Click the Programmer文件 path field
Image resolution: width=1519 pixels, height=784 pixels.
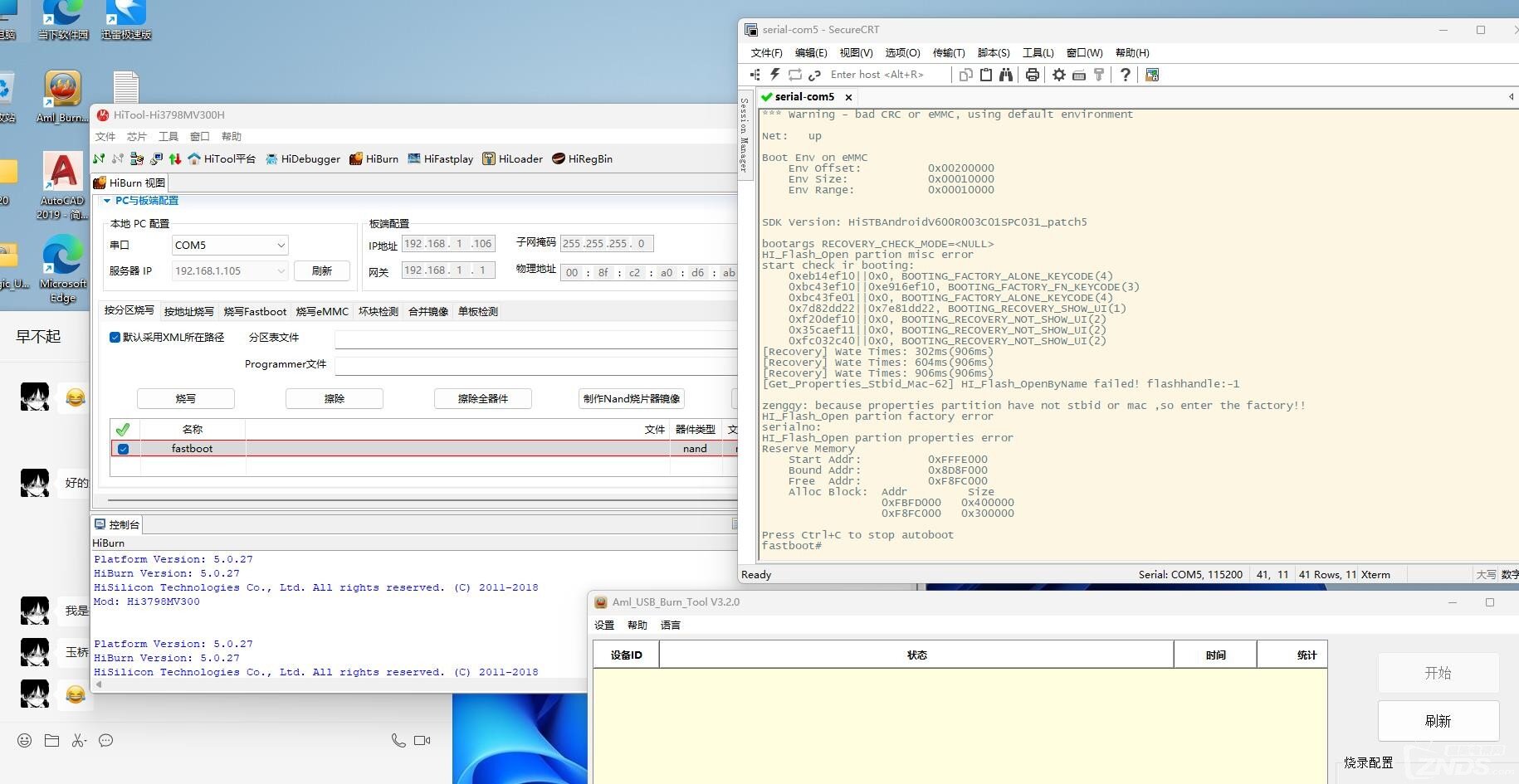click(x=536, y=365)
